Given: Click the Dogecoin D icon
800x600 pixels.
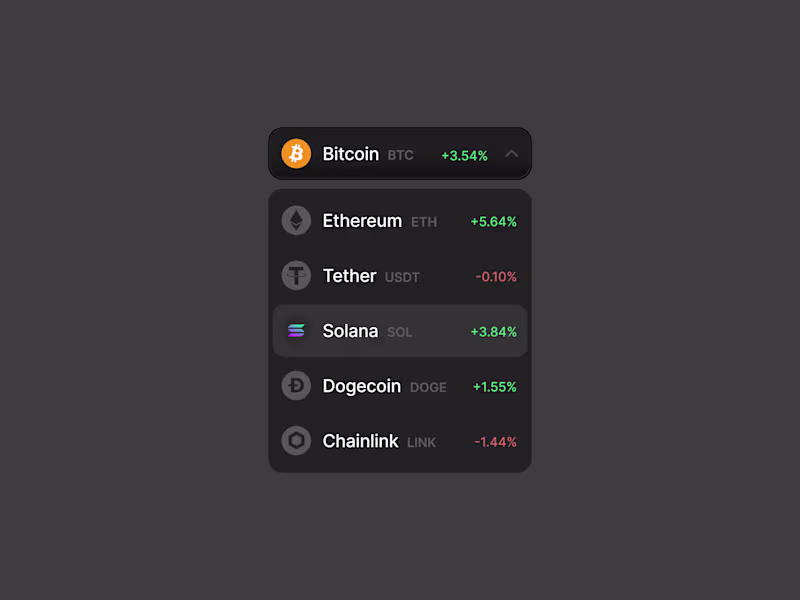Looking at the screenshot, I should [x=296, y=386].
